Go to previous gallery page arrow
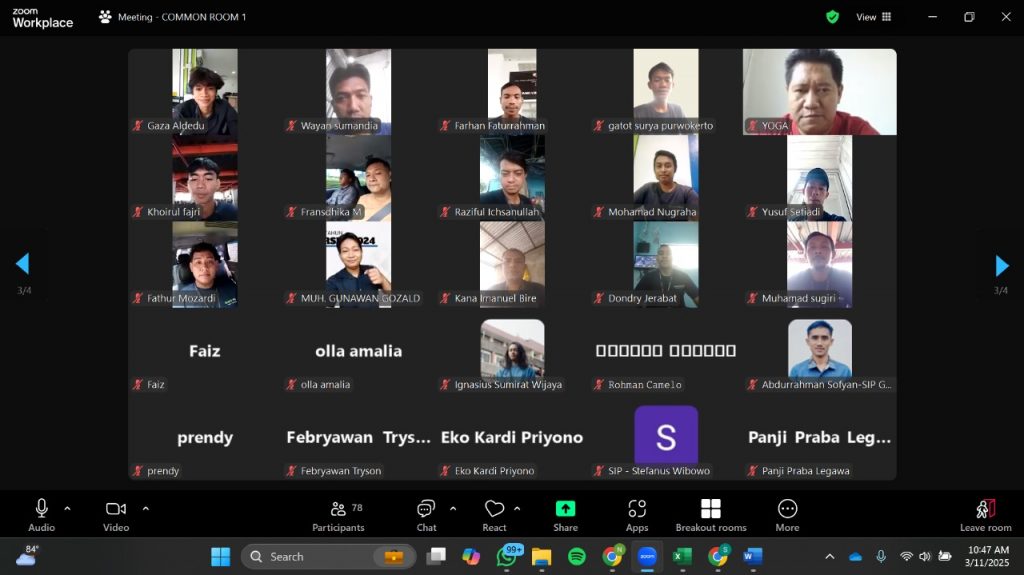The width and height of the screenshot is (1024, 575). [22, 265]
